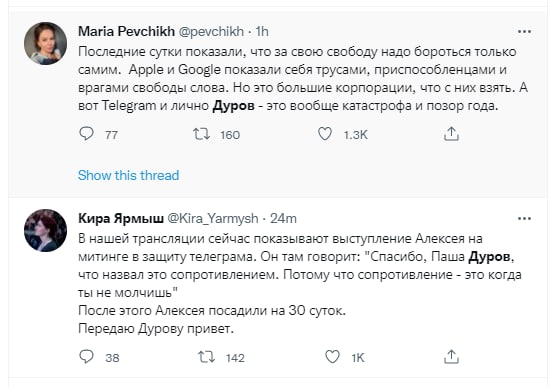Reply to Maria Pevchikh's tweet
Viewport: 557px width, 387px height.
tap(86, 134)
